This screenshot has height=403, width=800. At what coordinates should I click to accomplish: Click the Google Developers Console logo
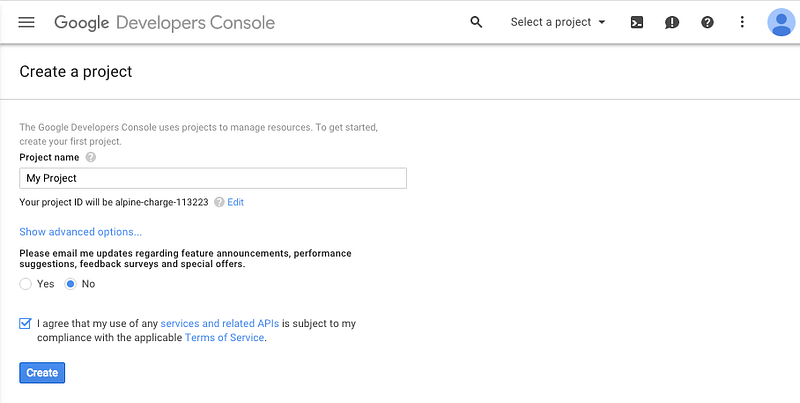pyautogui.click(x=164, y=22)
